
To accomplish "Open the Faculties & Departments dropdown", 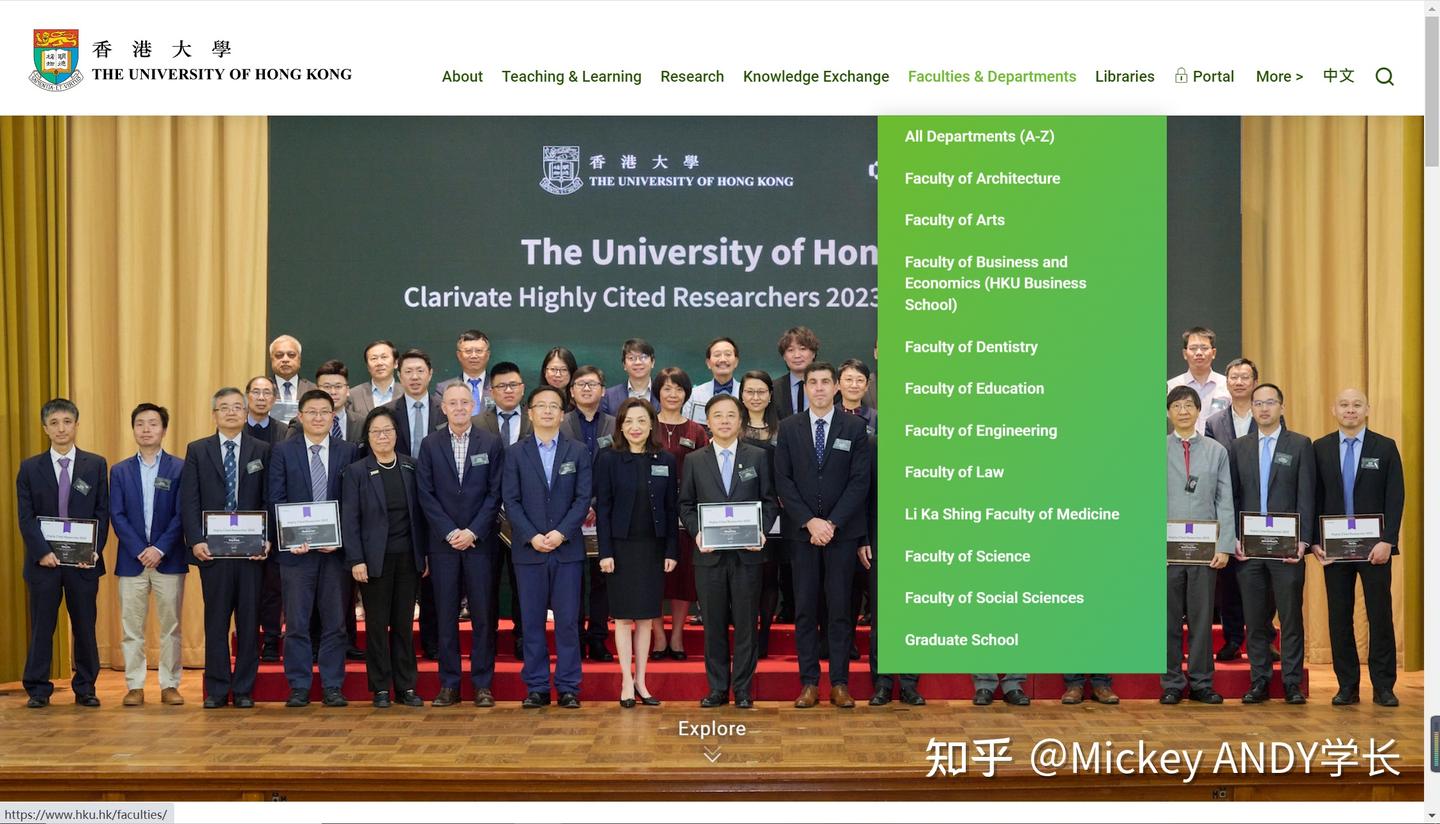I will (991, 76).
